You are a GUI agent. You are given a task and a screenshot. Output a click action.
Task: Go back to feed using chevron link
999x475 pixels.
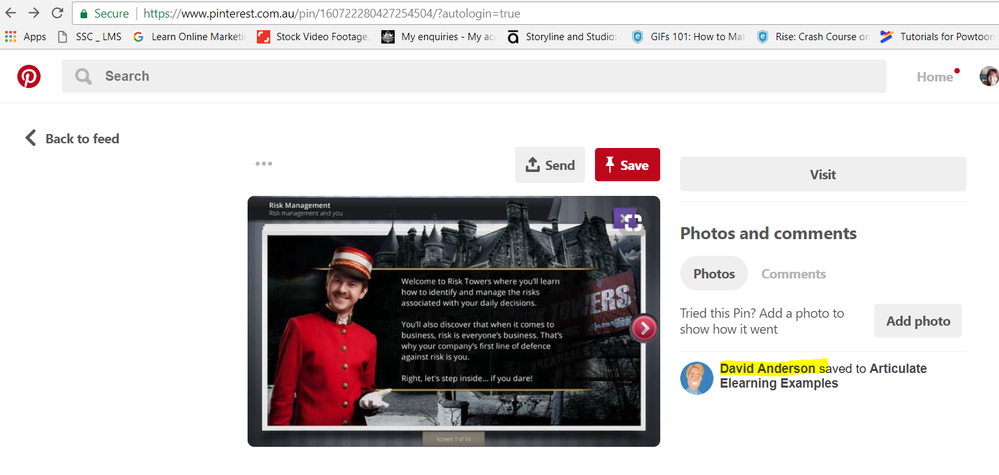pos(72,138)
